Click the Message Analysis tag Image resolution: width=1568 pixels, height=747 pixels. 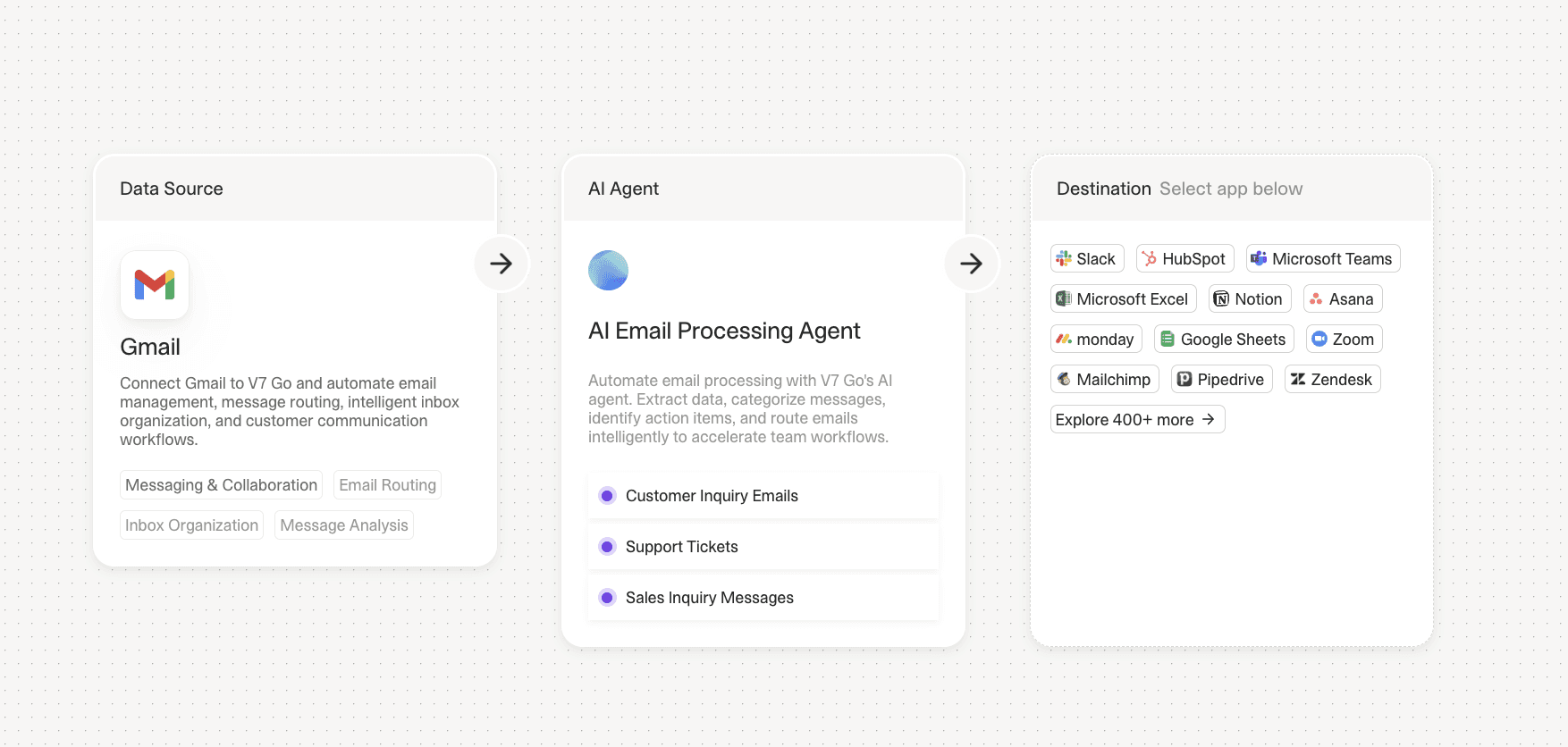point(343,525)
